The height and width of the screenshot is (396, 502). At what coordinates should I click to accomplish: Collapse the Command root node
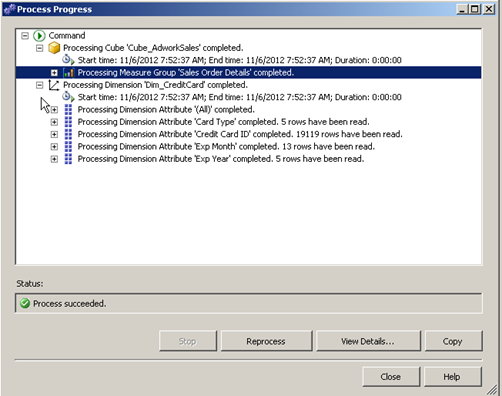[25, 36]
